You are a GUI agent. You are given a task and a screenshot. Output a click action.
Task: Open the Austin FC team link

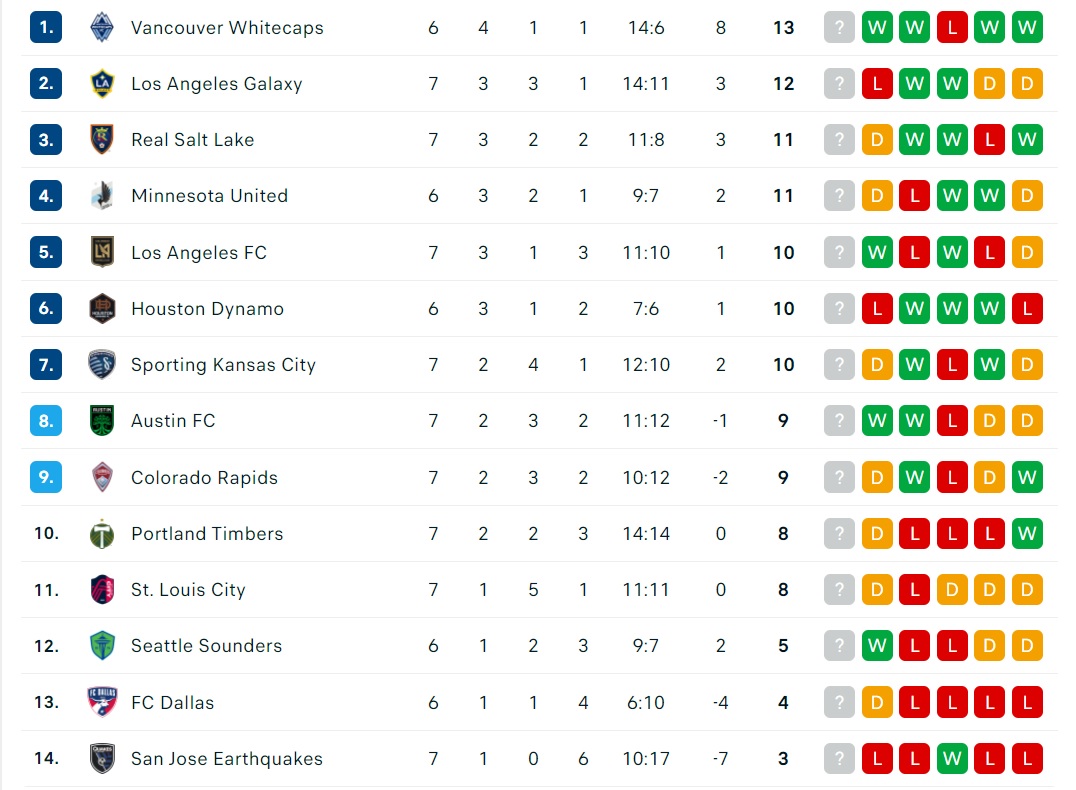[173, 421]
